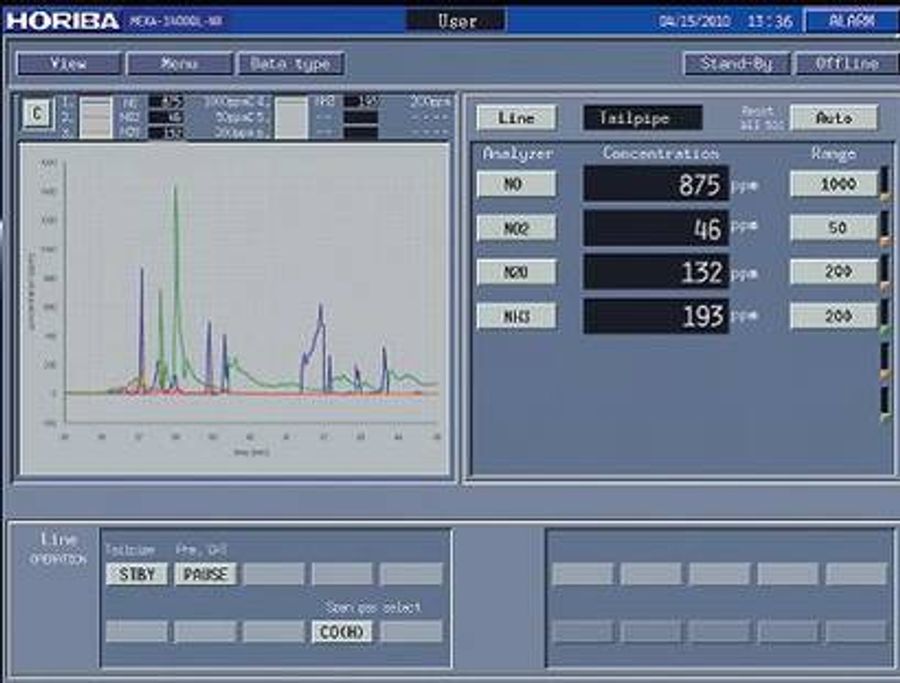Open the Data type selector
Viewport: 900px width, 683px height.
[288, 62]
